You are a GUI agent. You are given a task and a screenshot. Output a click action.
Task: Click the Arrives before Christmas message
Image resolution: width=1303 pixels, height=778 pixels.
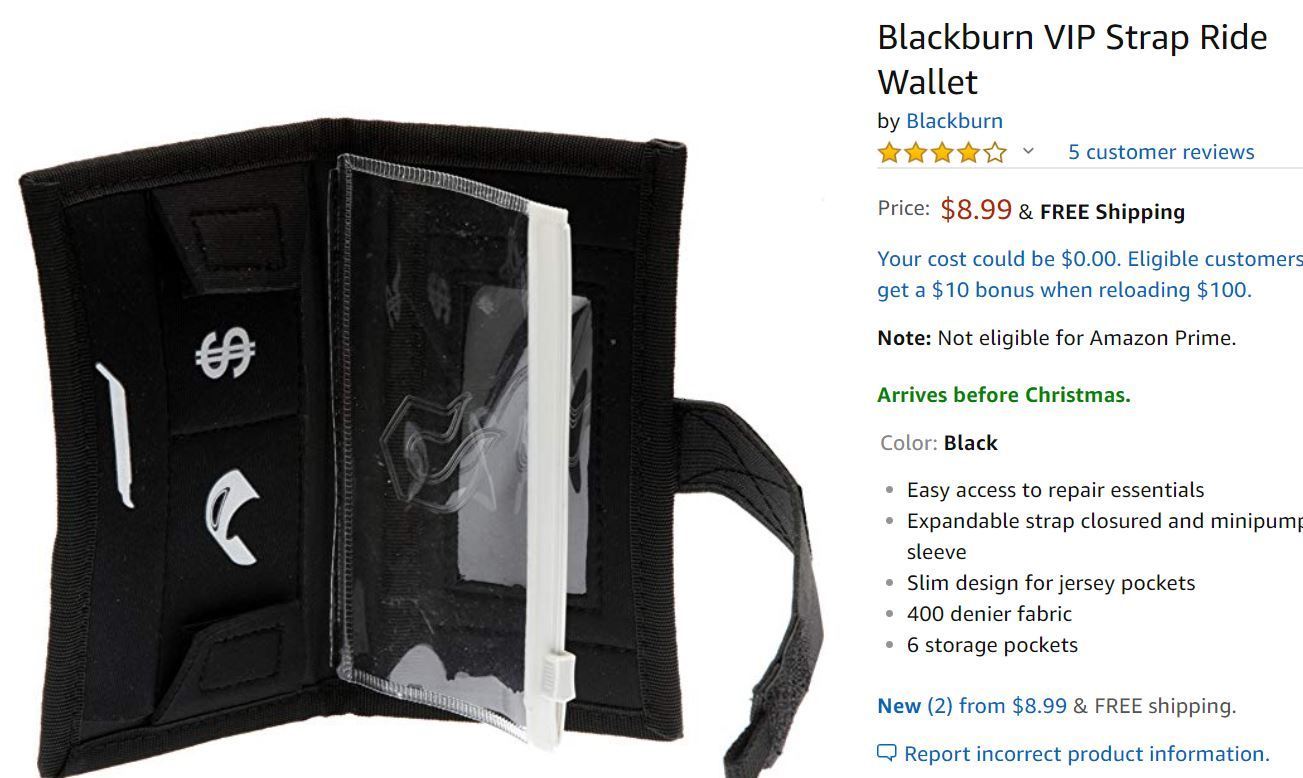click(1004, 395)
